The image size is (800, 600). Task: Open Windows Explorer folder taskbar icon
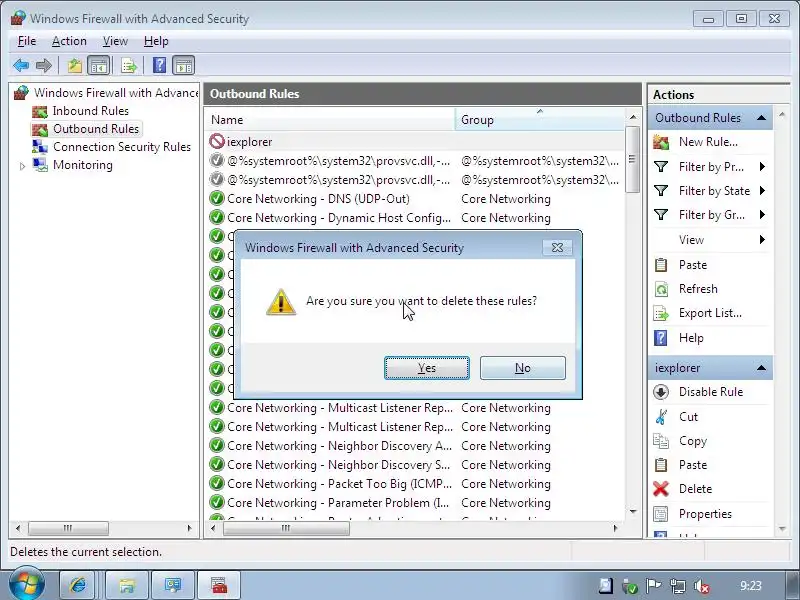[x=126, y=585]
